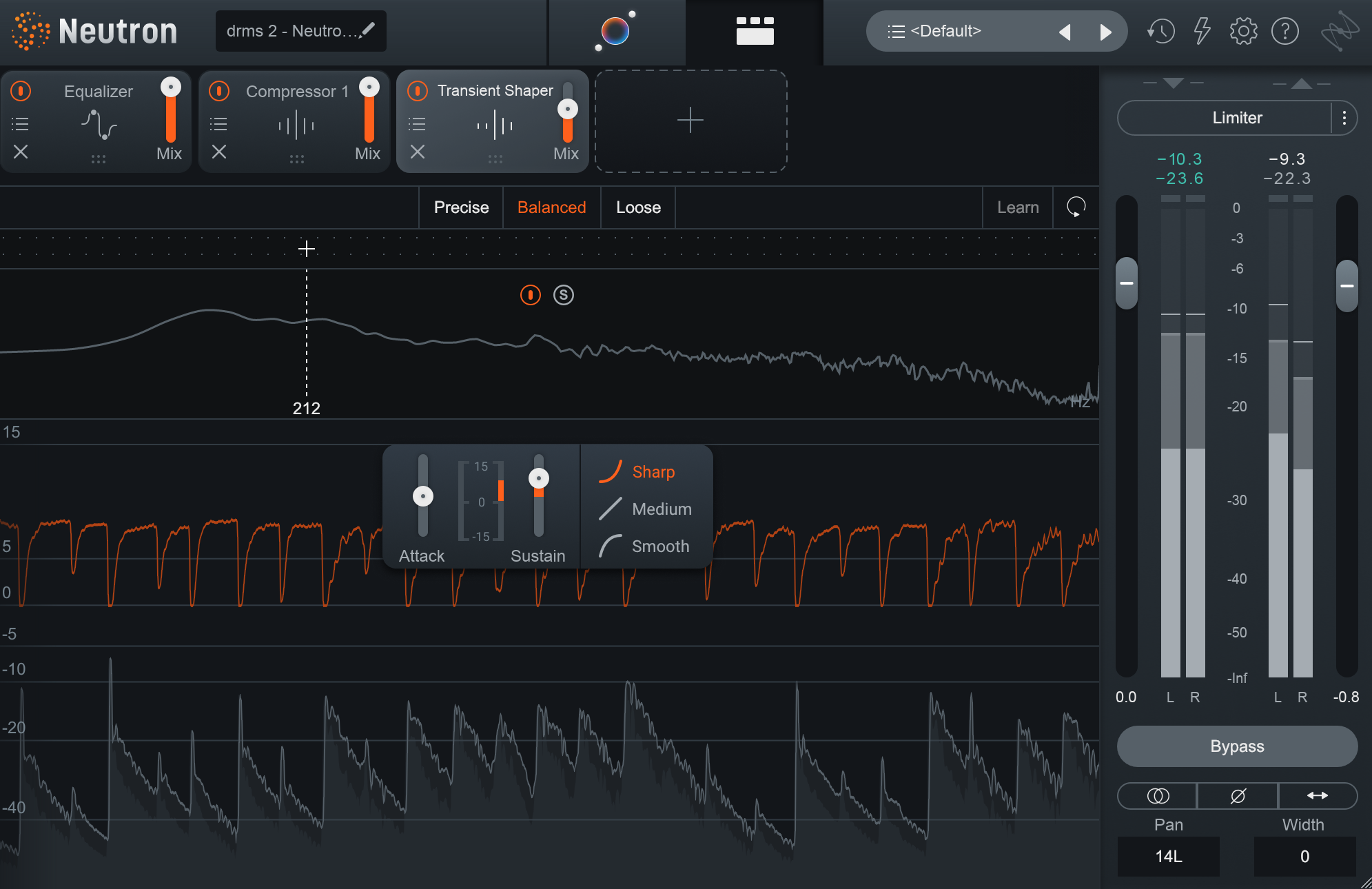
Task: Click the lightning bolt zero latency icon
Action: click(1202, 31)
